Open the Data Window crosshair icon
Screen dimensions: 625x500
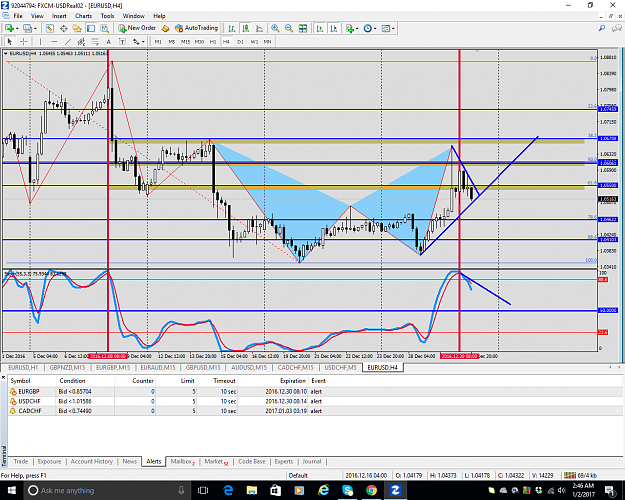[63, 28]
